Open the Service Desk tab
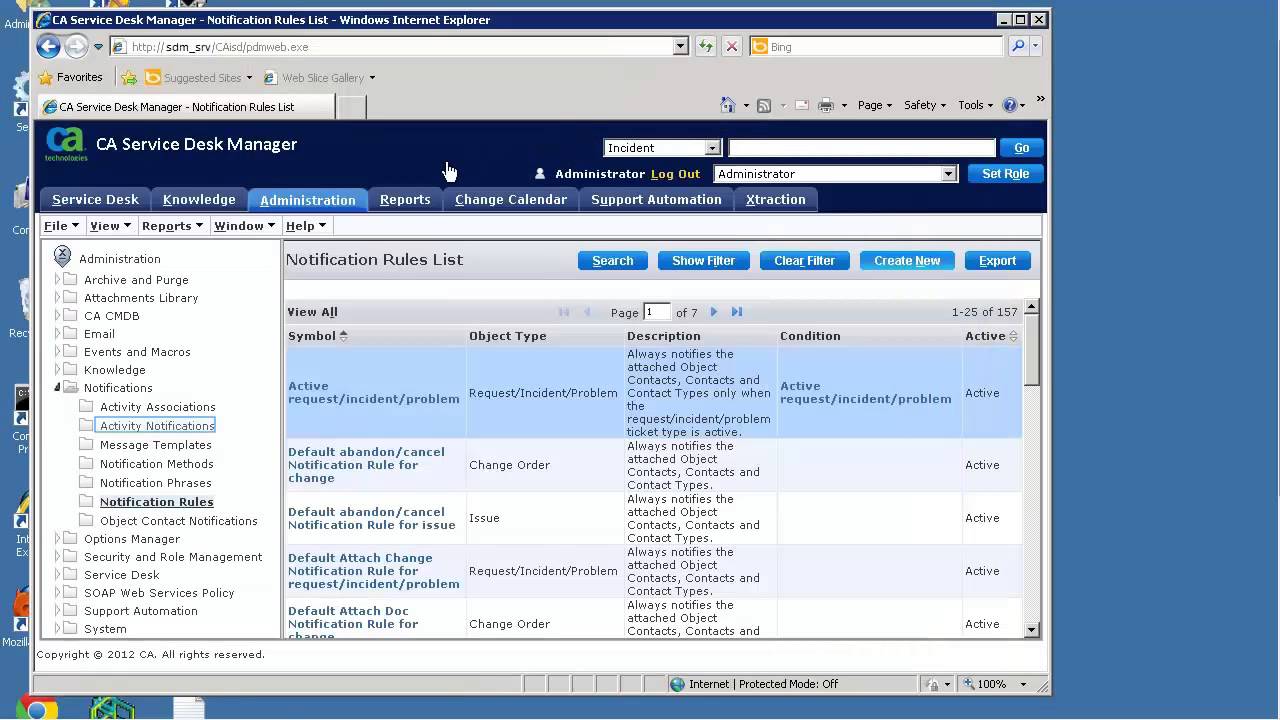Viewport: 1280px width, 720px height. tap(95, 199)
